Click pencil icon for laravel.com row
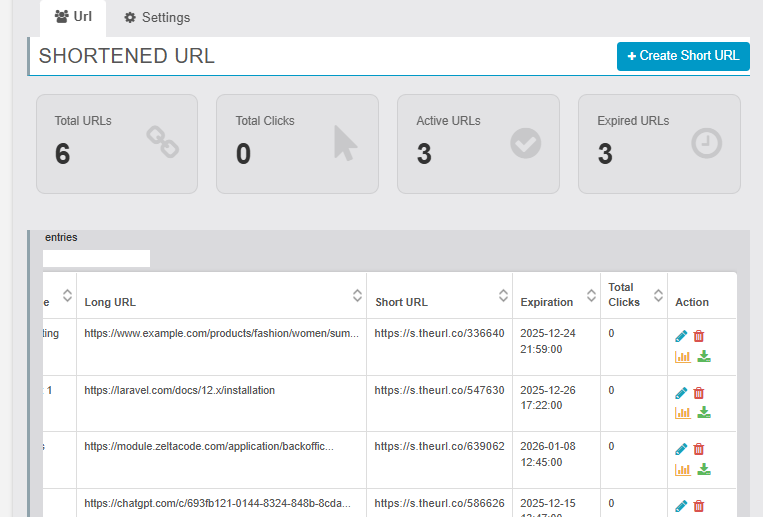The image size is (763, 517). (x=681, y=393)
